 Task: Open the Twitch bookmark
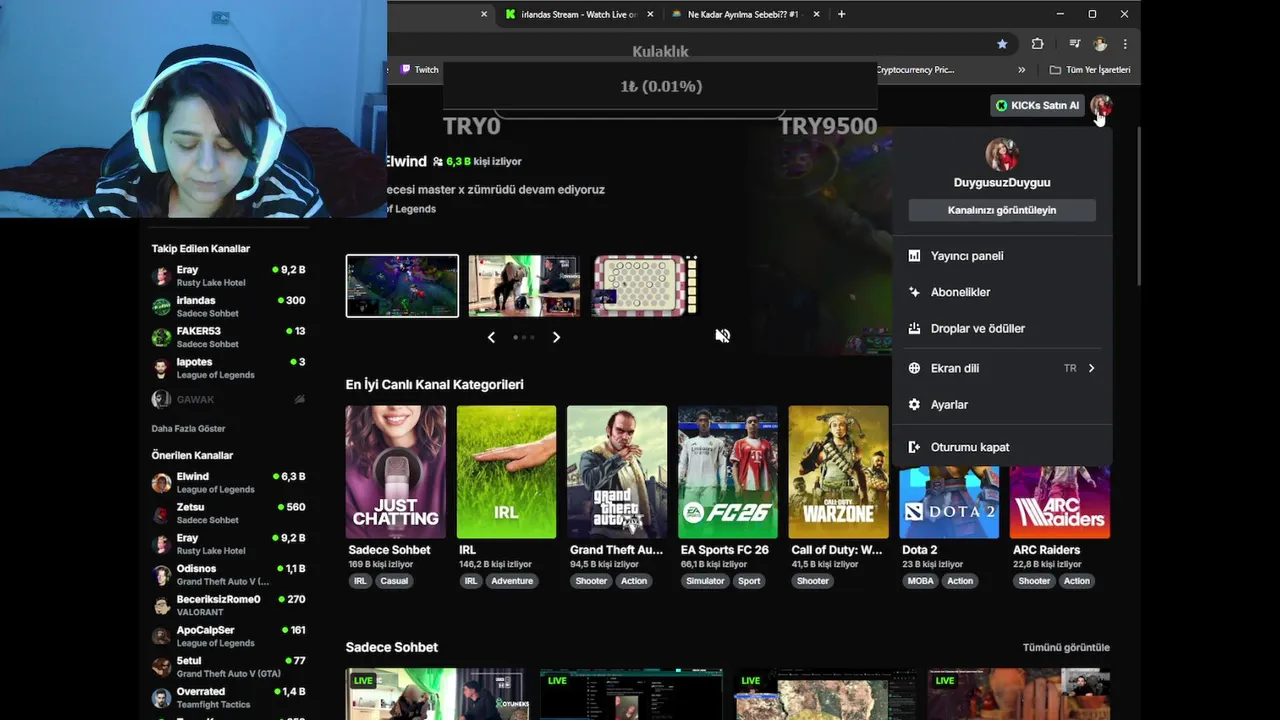[x=419, y=70]
